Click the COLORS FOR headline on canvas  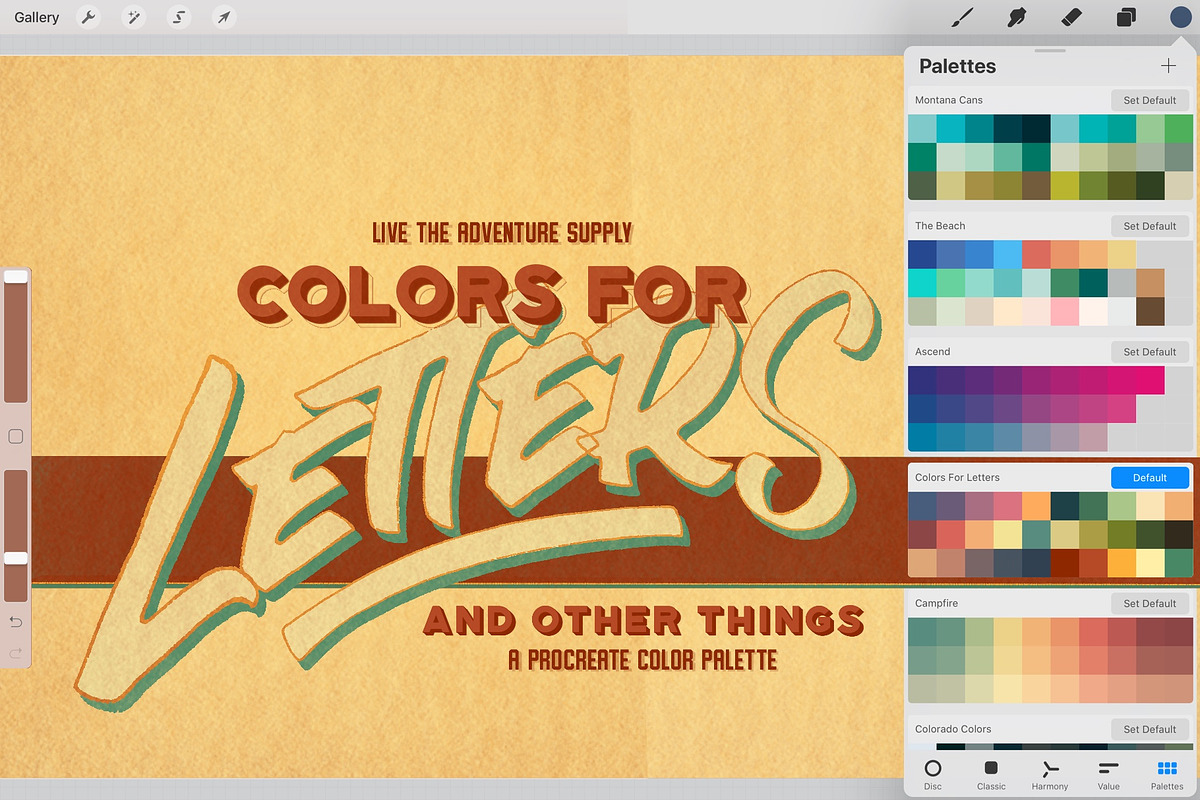(x=492, y=293)
